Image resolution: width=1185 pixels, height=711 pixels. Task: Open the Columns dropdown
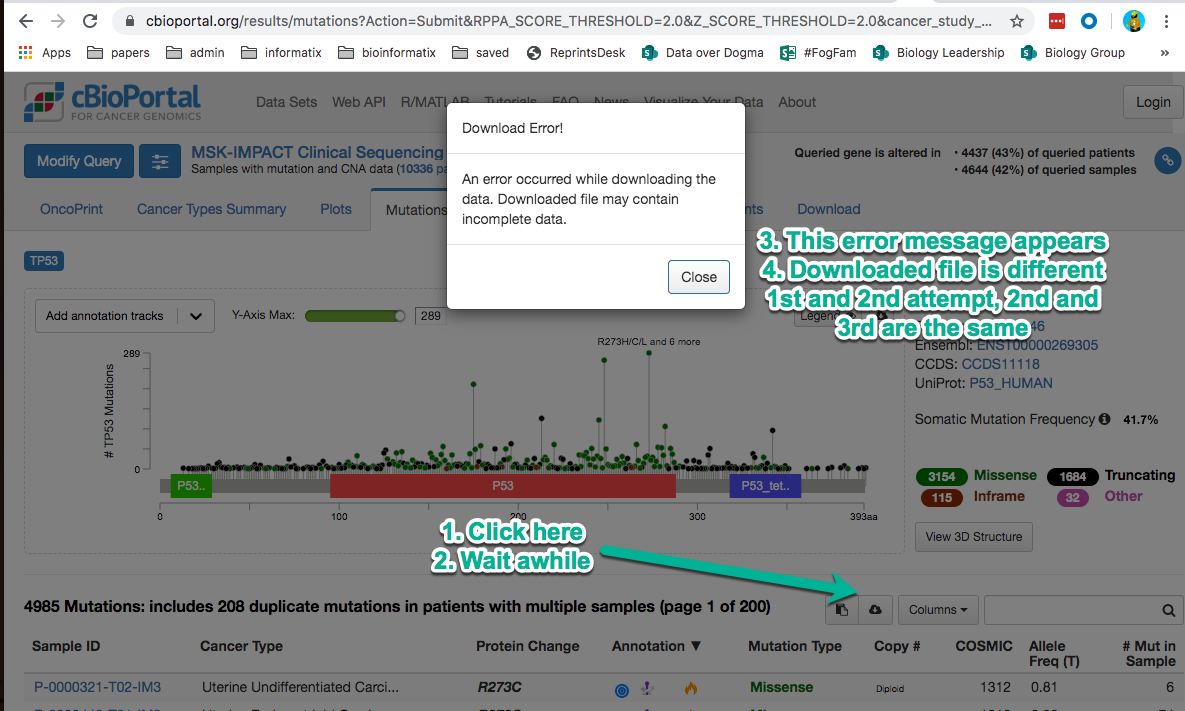tap(938, 610)
